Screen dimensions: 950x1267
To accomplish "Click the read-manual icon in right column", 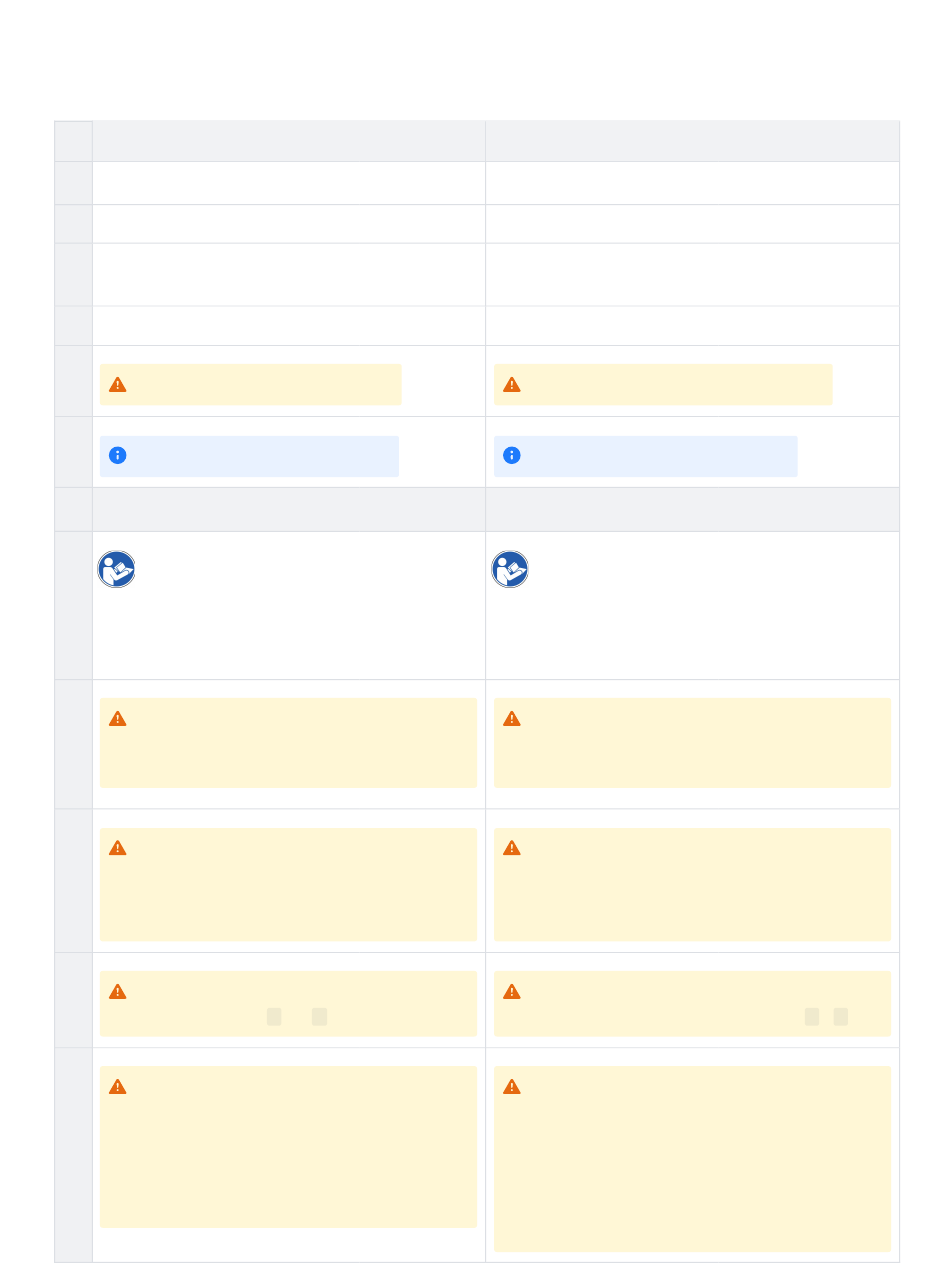I will pyautogui.click(x=510, y=569).
